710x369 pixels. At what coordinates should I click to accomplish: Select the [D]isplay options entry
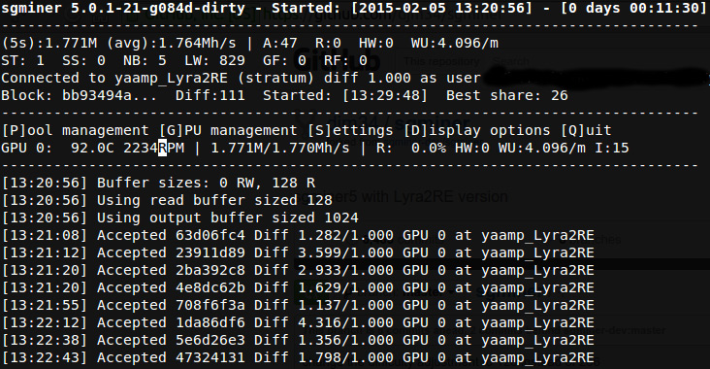tap(476, 130)
